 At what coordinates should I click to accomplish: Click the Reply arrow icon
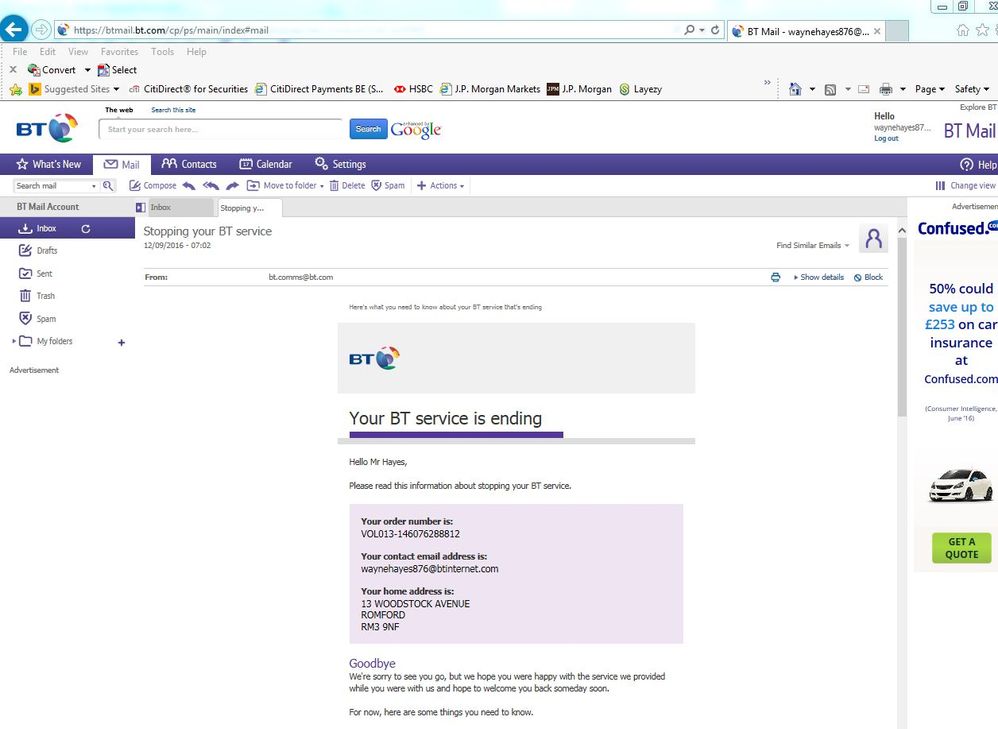(188, 185)
